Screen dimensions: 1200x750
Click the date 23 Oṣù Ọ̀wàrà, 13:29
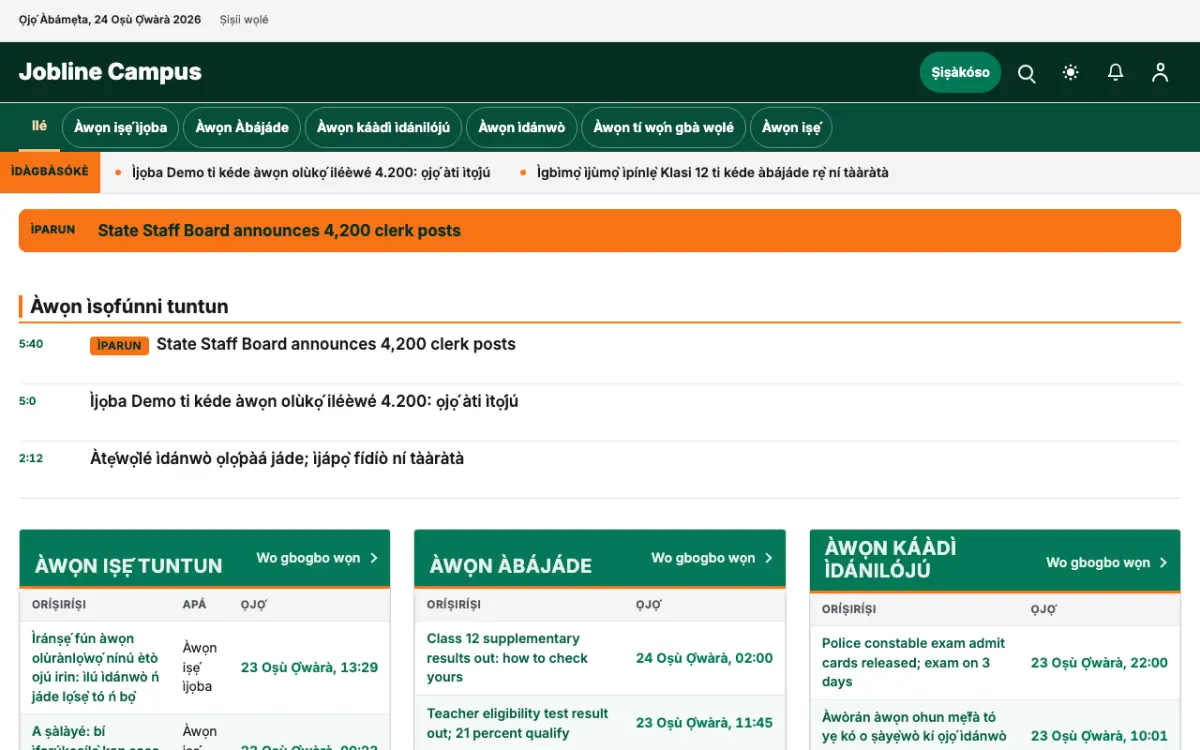(x=309, y=667)
